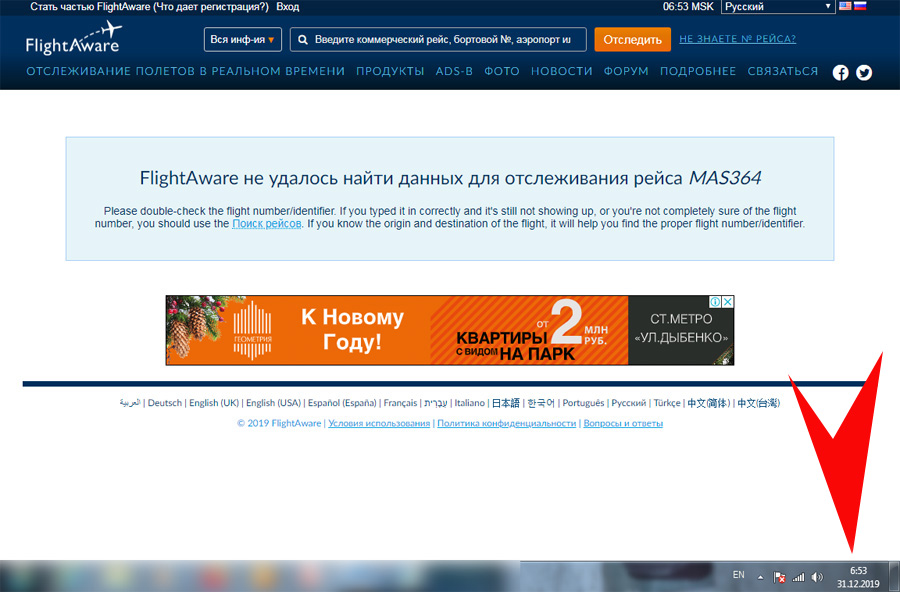Click Стать частью FlightAware link
Image resolution: width=900 pixels, height=592 pixels.
tap(90, 7)
